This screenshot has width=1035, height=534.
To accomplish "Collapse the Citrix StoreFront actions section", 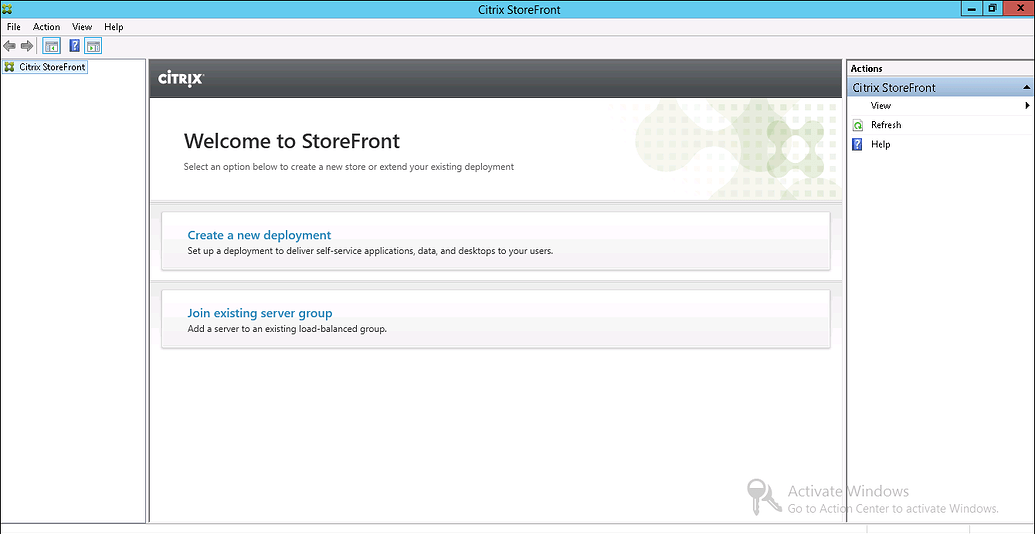I will click(1027, 88).
